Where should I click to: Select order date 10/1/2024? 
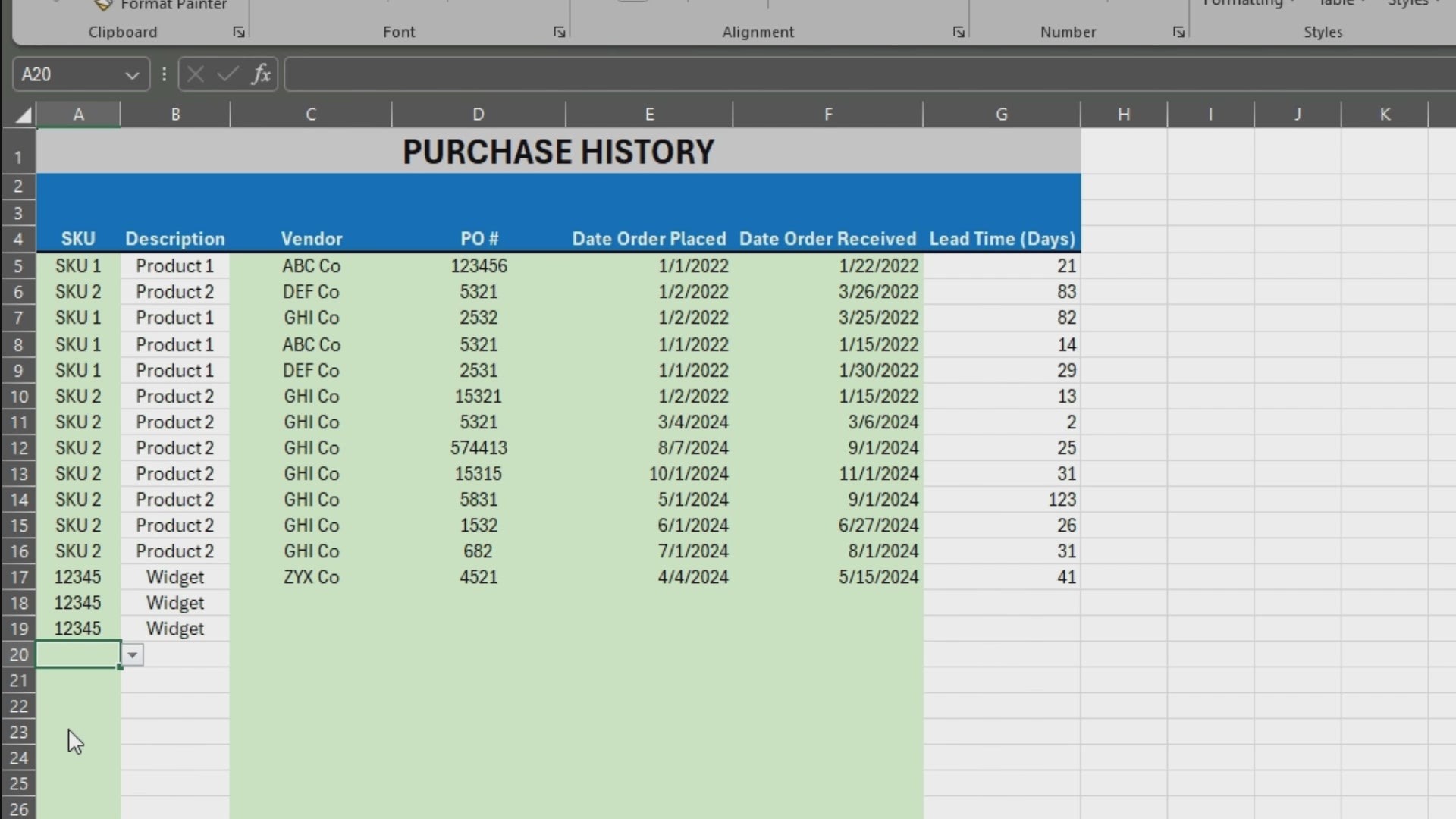point(649,474)
